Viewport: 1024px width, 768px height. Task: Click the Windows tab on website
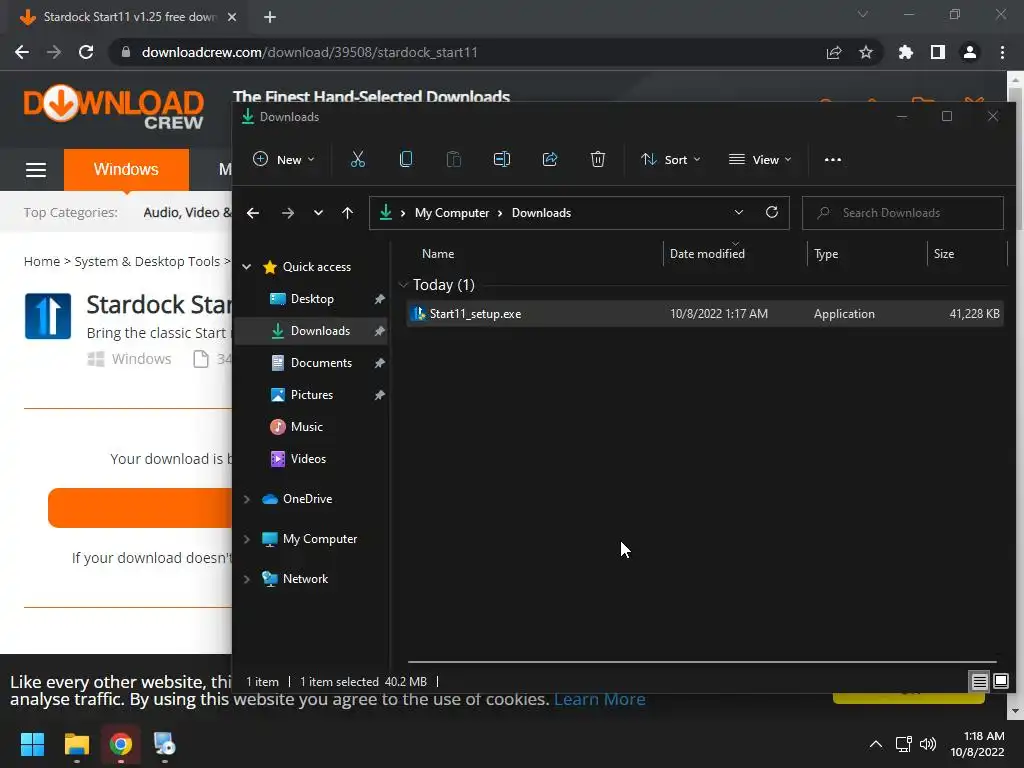[126, 170]
